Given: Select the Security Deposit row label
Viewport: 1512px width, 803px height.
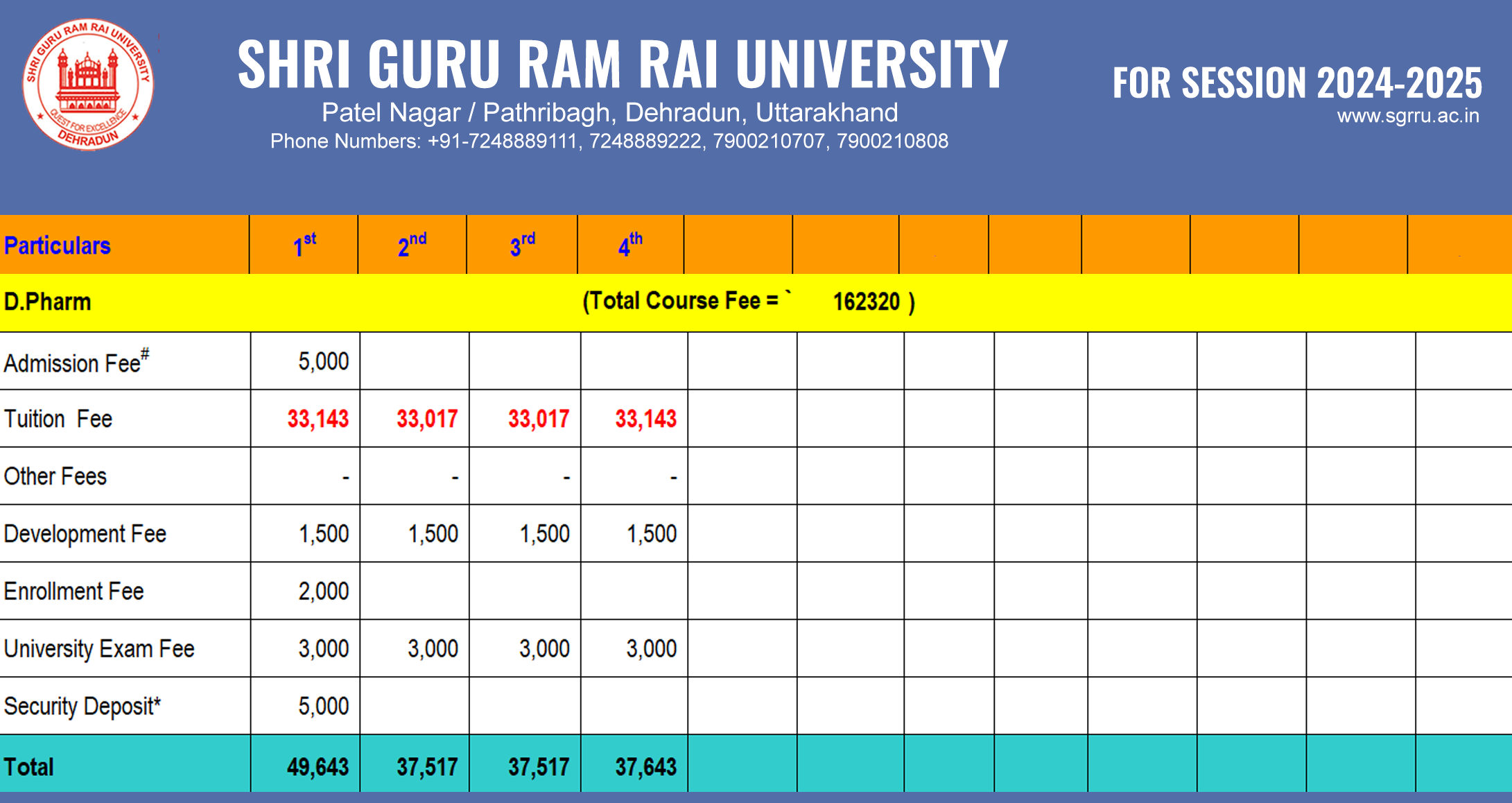Looking at the screenshot, I should click(x=82, y=707).
